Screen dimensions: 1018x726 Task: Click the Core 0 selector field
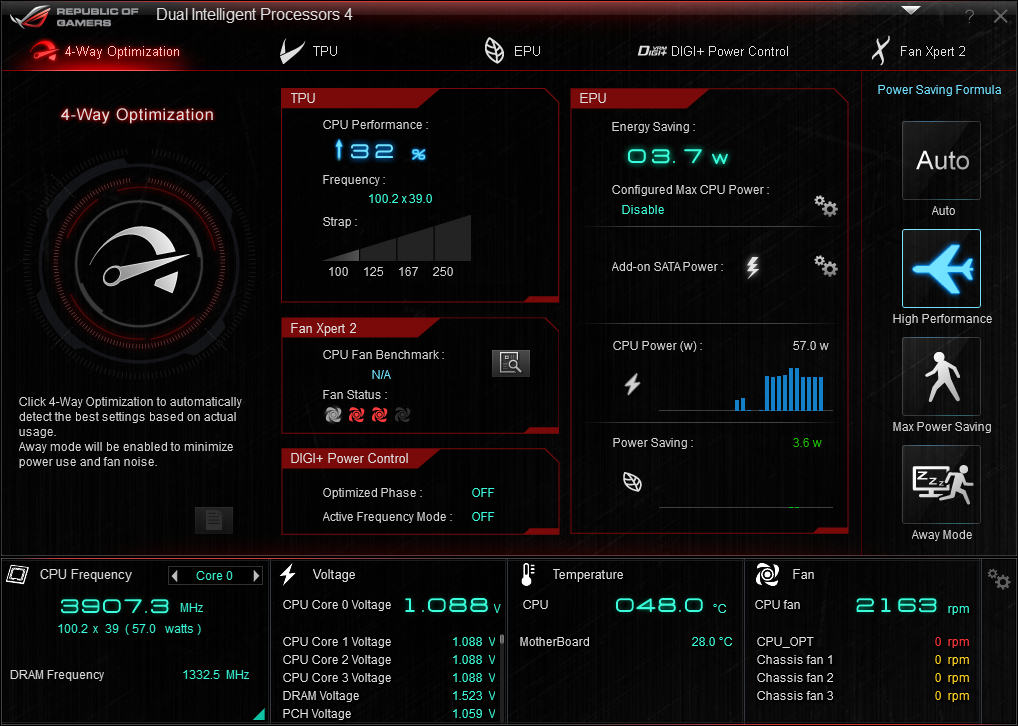coord(215,575)
